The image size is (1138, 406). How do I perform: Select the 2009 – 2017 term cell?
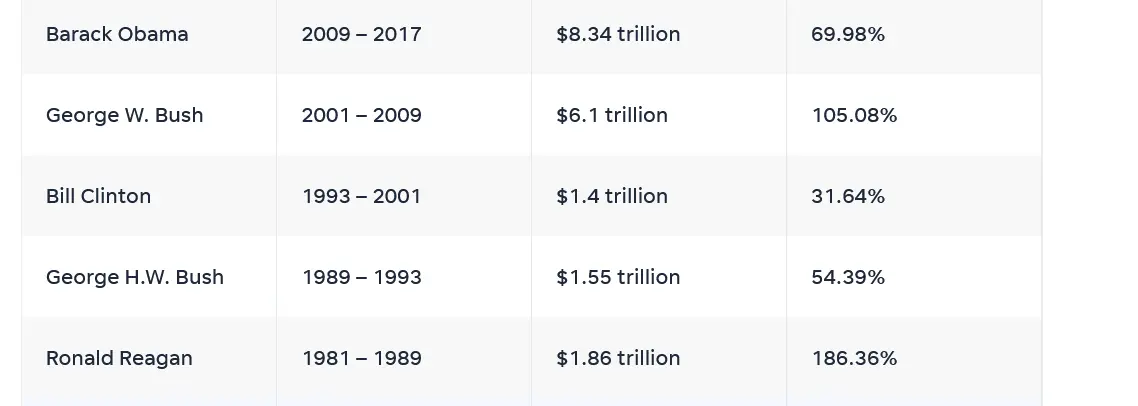tap(361, 34)
